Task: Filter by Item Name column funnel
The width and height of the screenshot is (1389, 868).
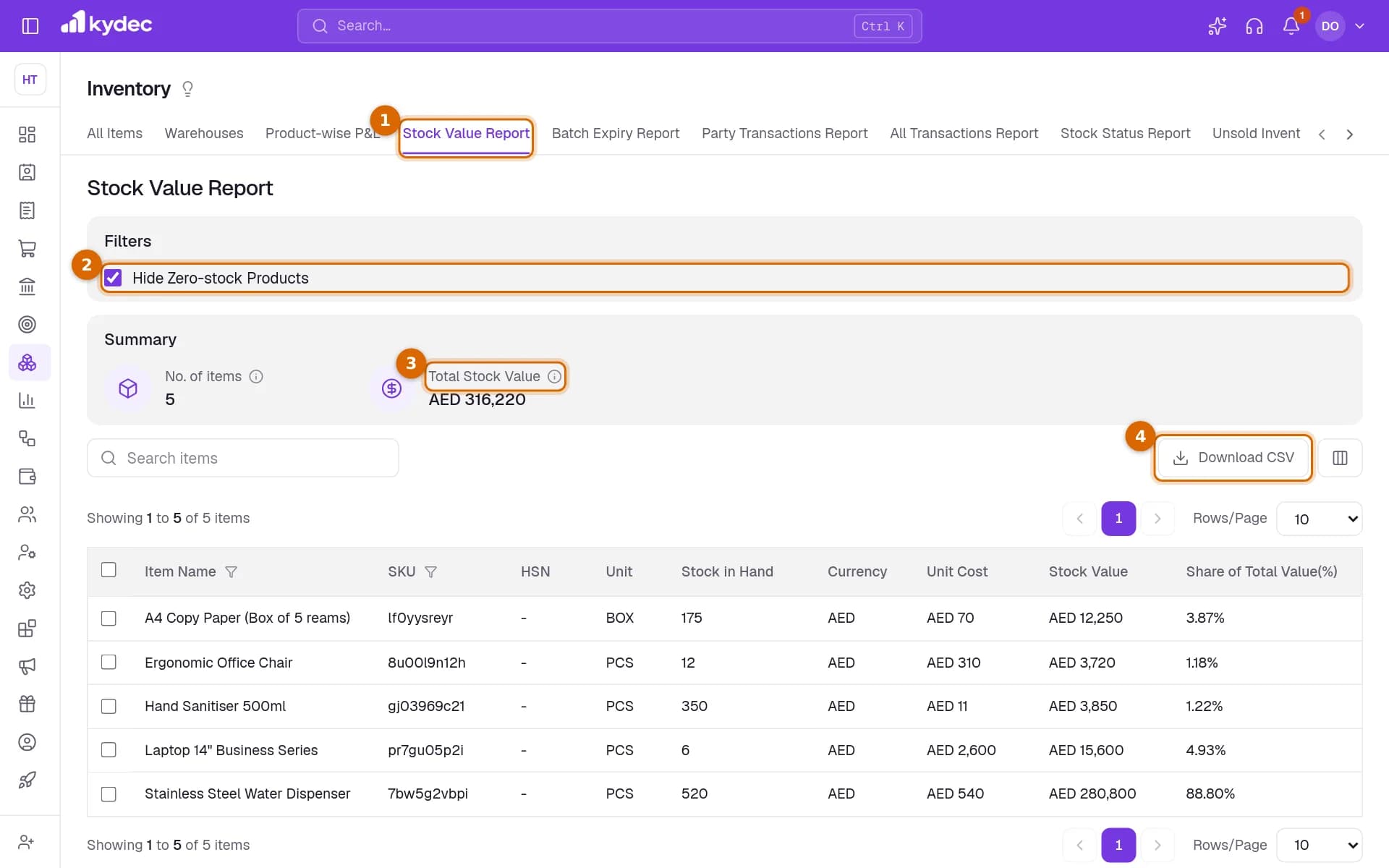Action: click(231, 572)
